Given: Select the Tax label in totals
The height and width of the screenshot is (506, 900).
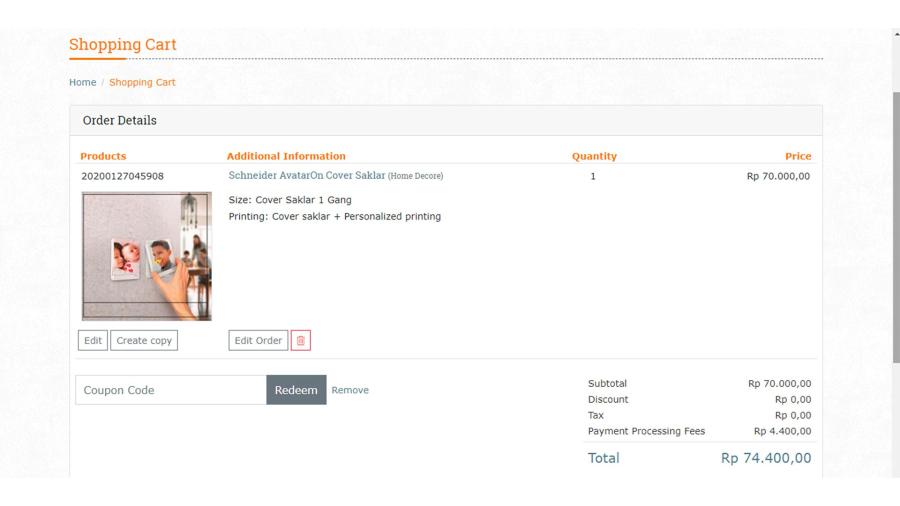Looking at the screenshot, I should pyautogui.click(x=596, y=415).
